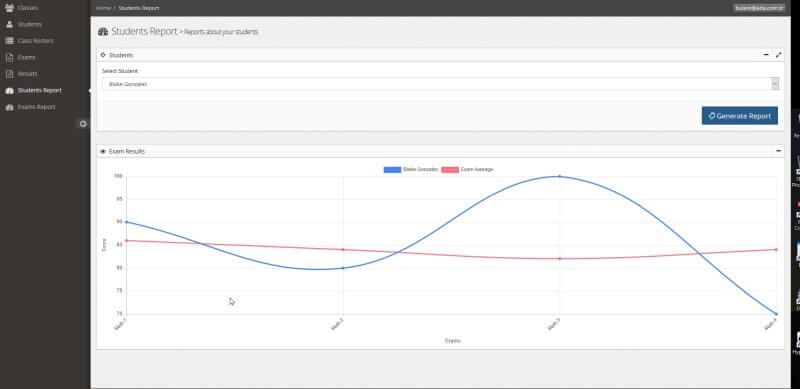The image size is (800, 389).
Task: Go to Home breadcrumb link
Action: coord(103,8)
